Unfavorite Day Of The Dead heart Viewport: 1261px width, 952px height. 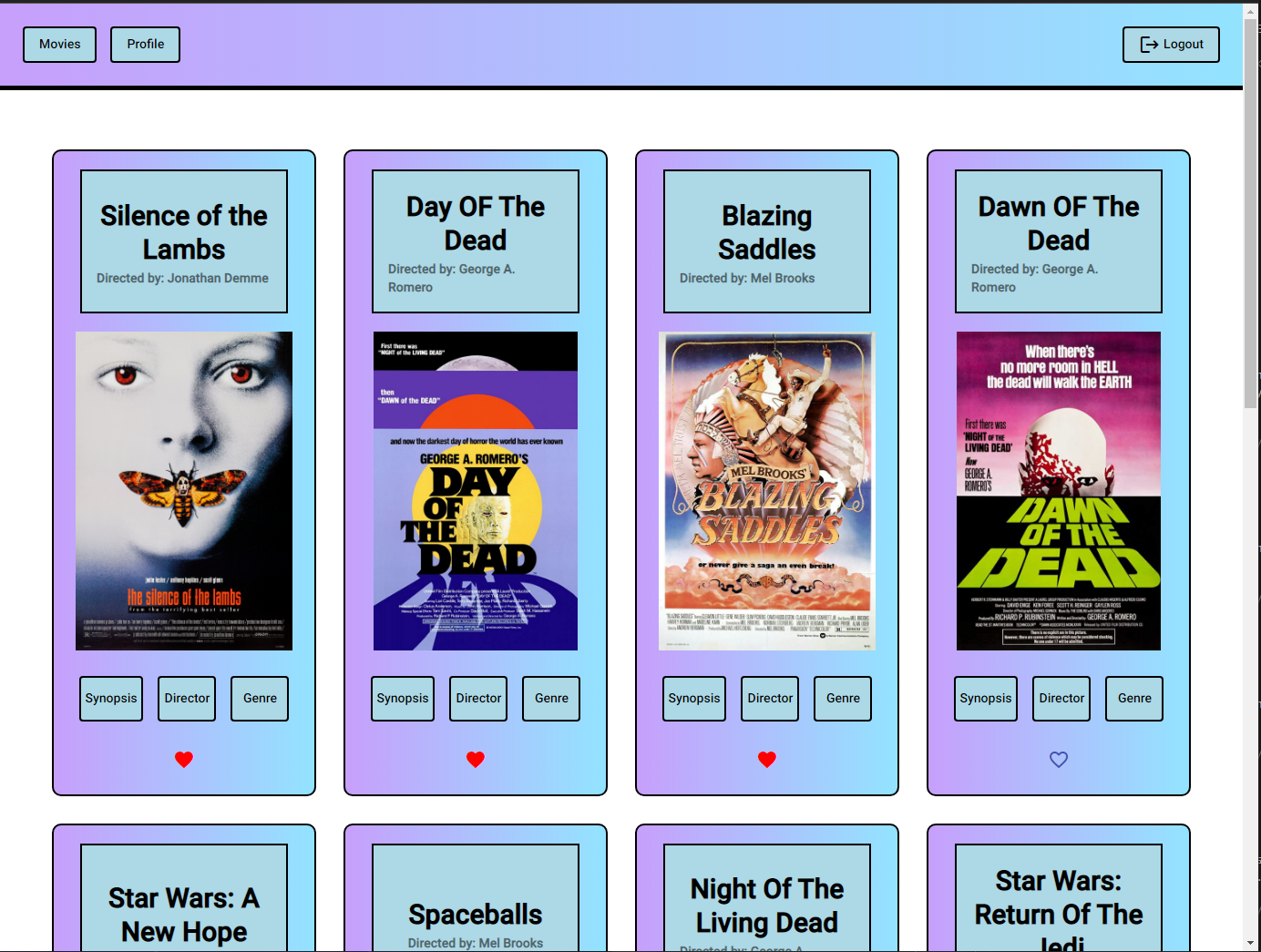(x=476, y=759)
